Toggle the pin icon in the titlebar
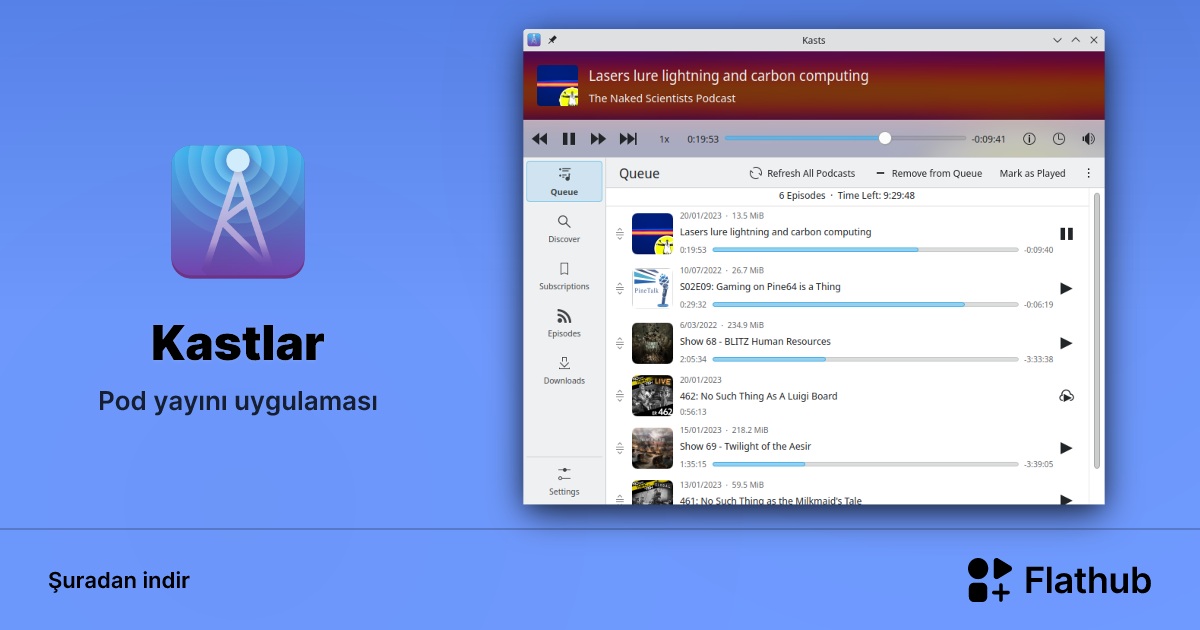 tap(550, 39)
